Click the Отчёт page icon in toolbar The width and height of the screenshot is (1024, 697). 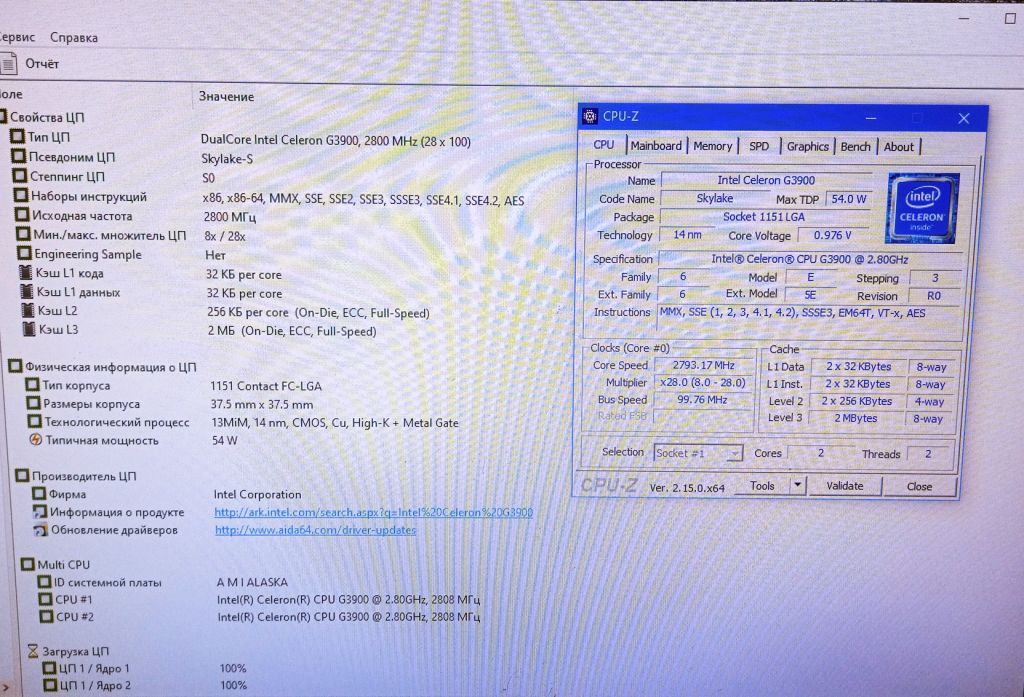click(x=8, y=63)
